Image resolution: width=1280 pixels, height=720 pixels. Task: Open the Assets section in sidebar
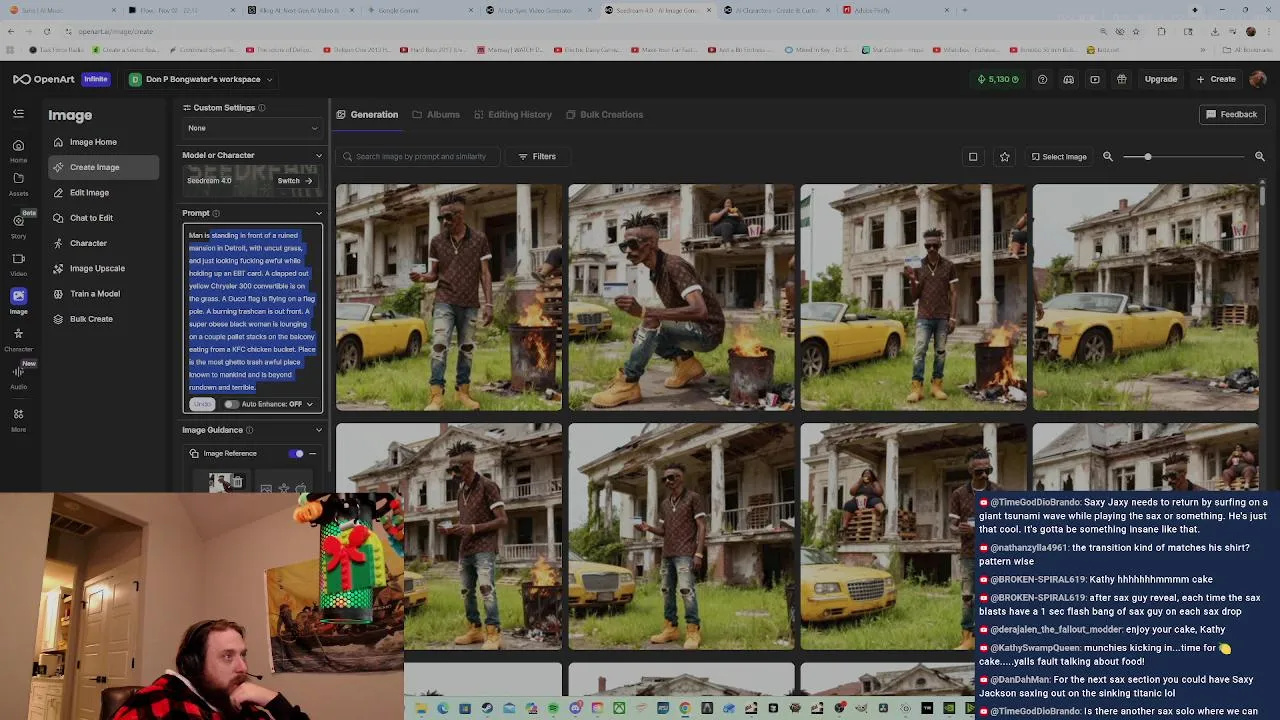tap(18, 184)
